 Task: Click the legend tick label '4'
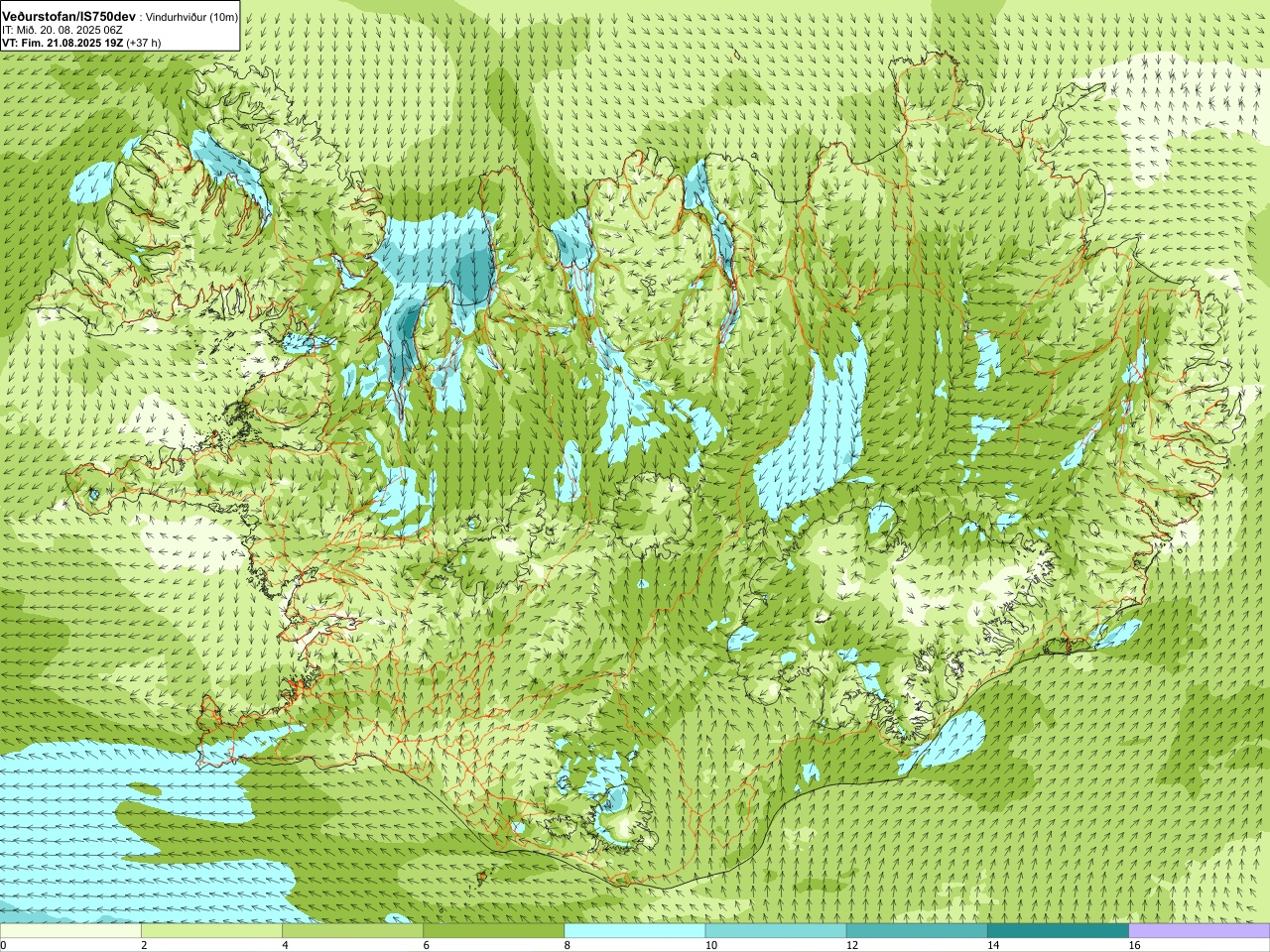(x=286, y=945)
